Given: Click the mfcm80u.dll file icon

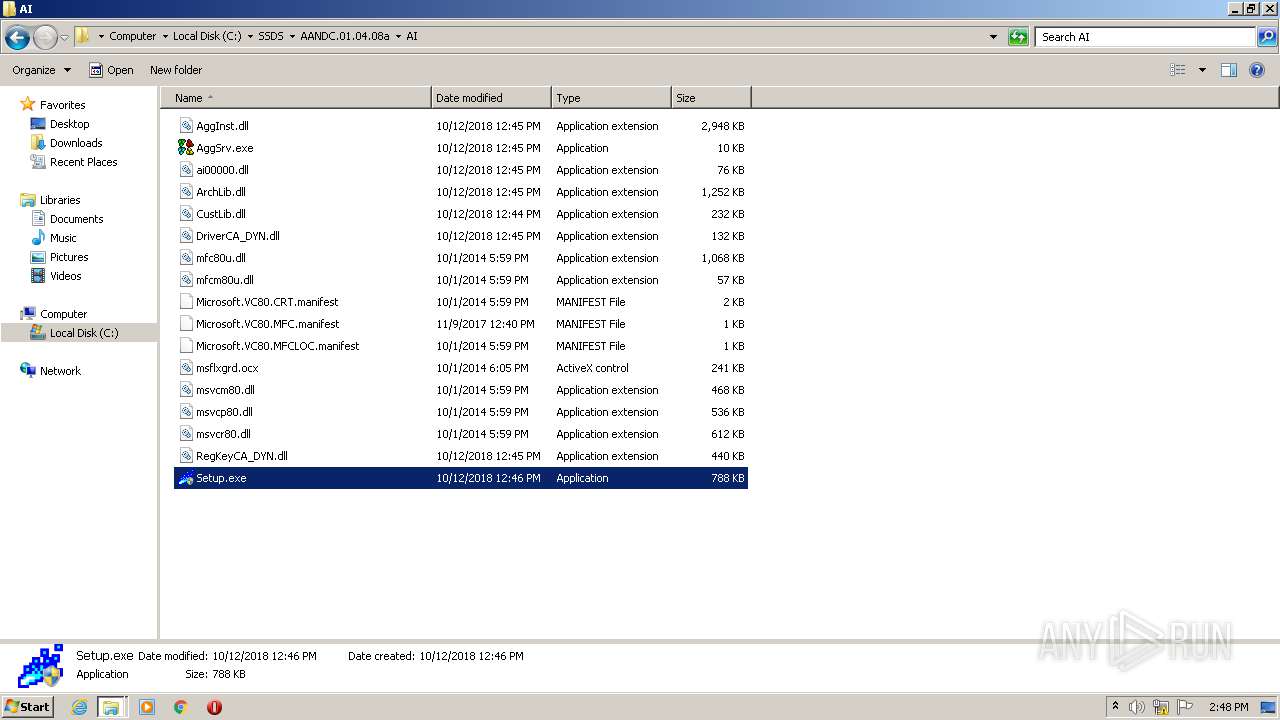Looking at the screenshot, I should point(186,280).
